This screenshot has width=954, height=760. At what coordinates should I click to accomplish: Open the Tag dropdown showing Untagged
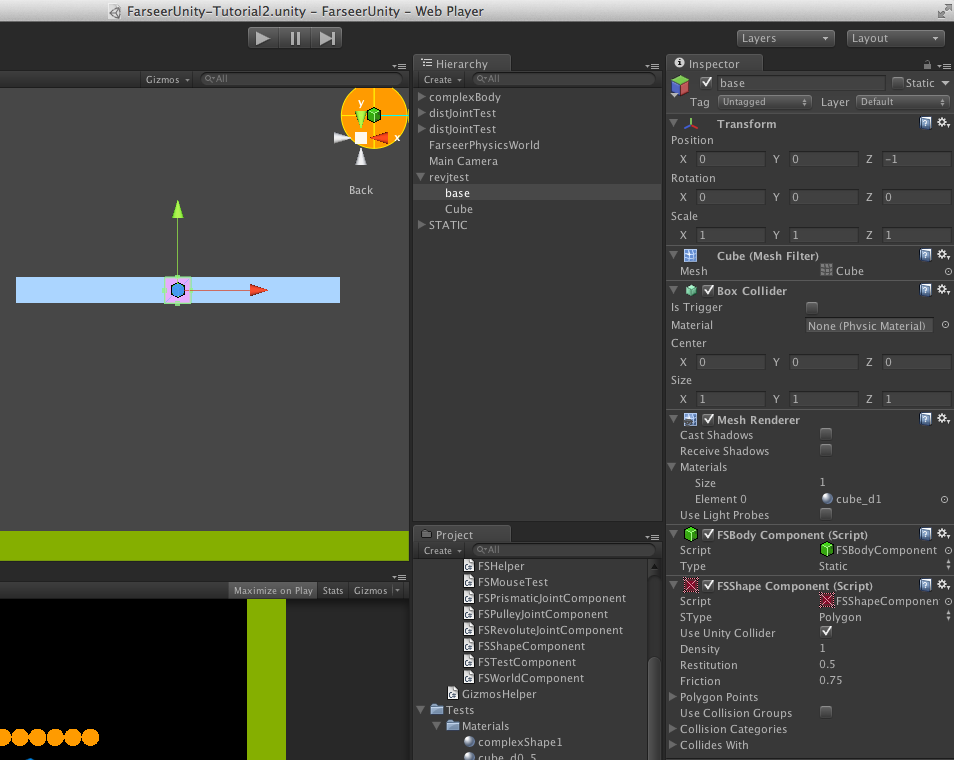765,102
